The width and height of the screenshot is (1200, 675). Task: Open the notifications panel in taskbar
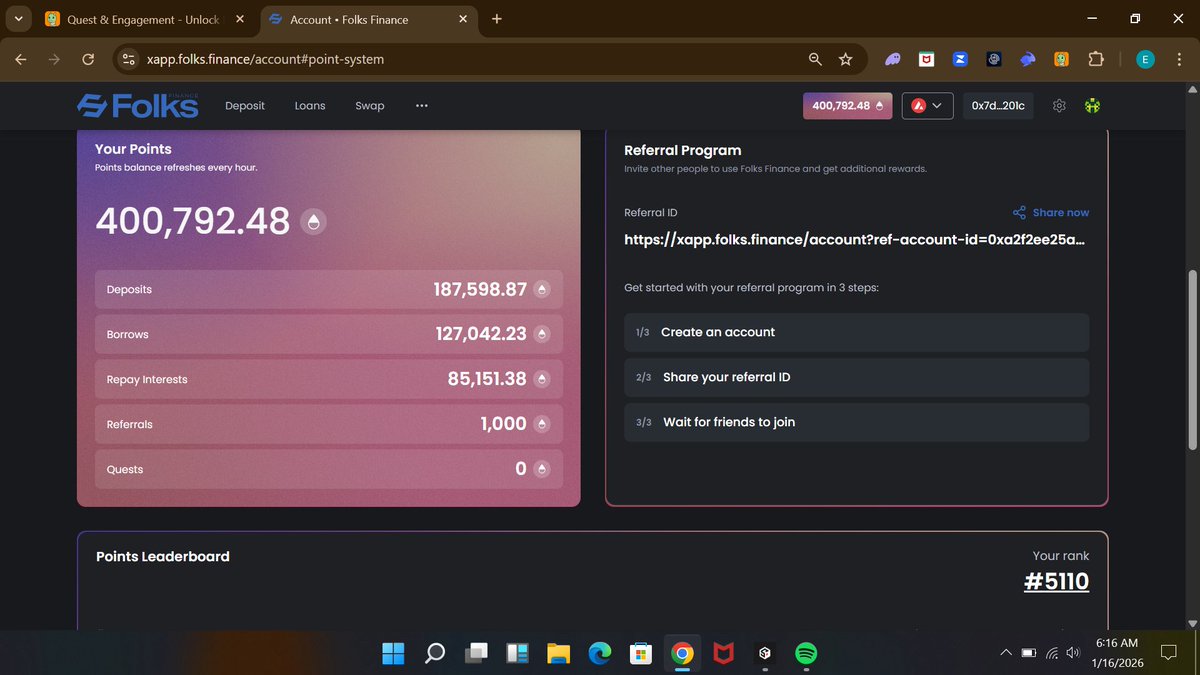point(1167,653)
